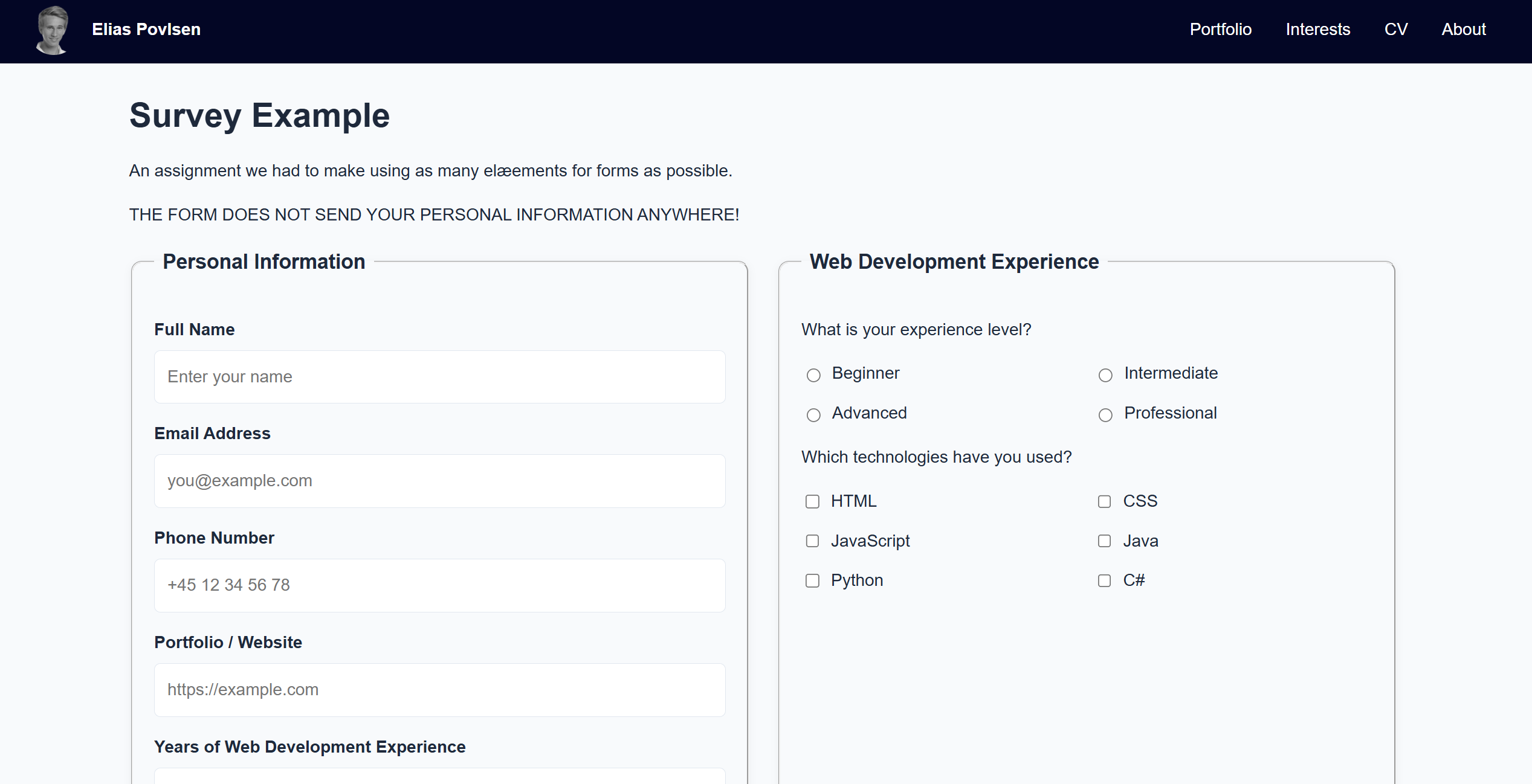Pick the Professional experience level
The image size is (1532, 784).
click(x=1105, y=415)
